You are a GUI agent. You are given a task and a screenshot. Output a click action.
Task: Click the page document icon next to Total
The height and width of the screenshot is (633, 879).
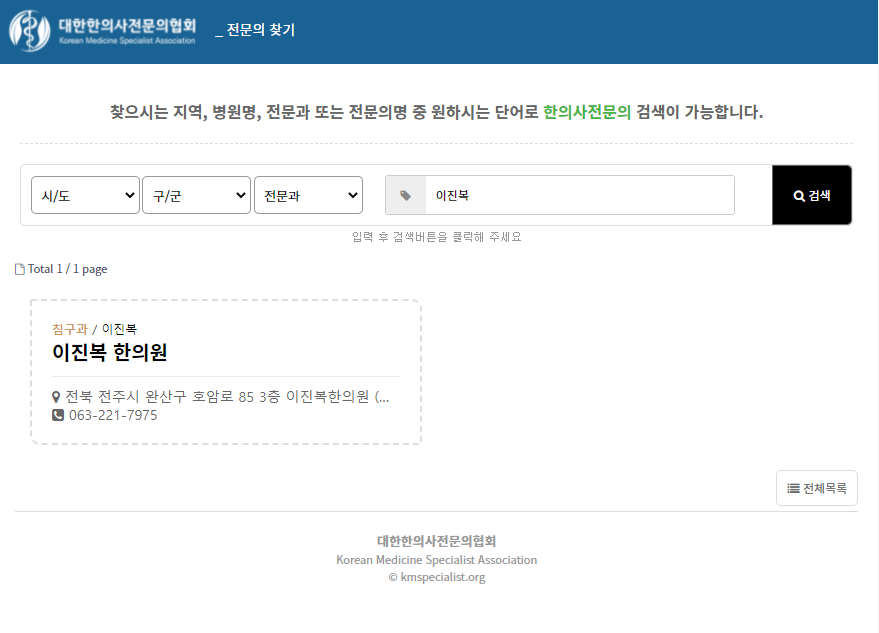click(20, 269)
